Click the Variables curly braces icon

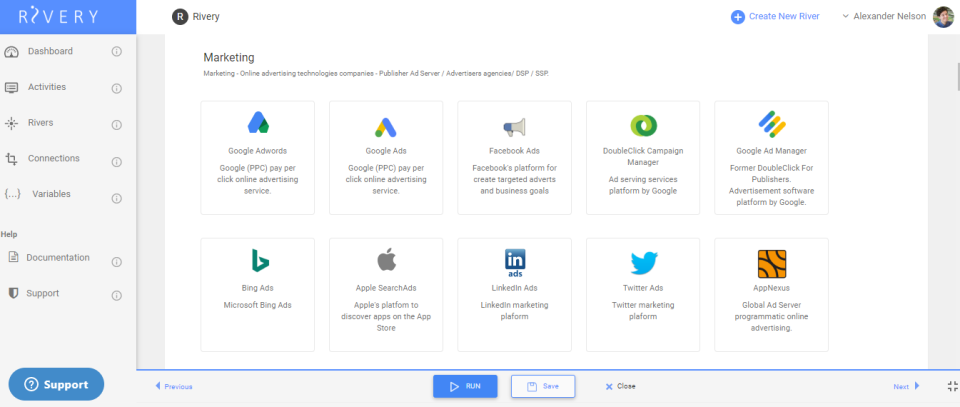pyautogui.click(x=13, y=194)
